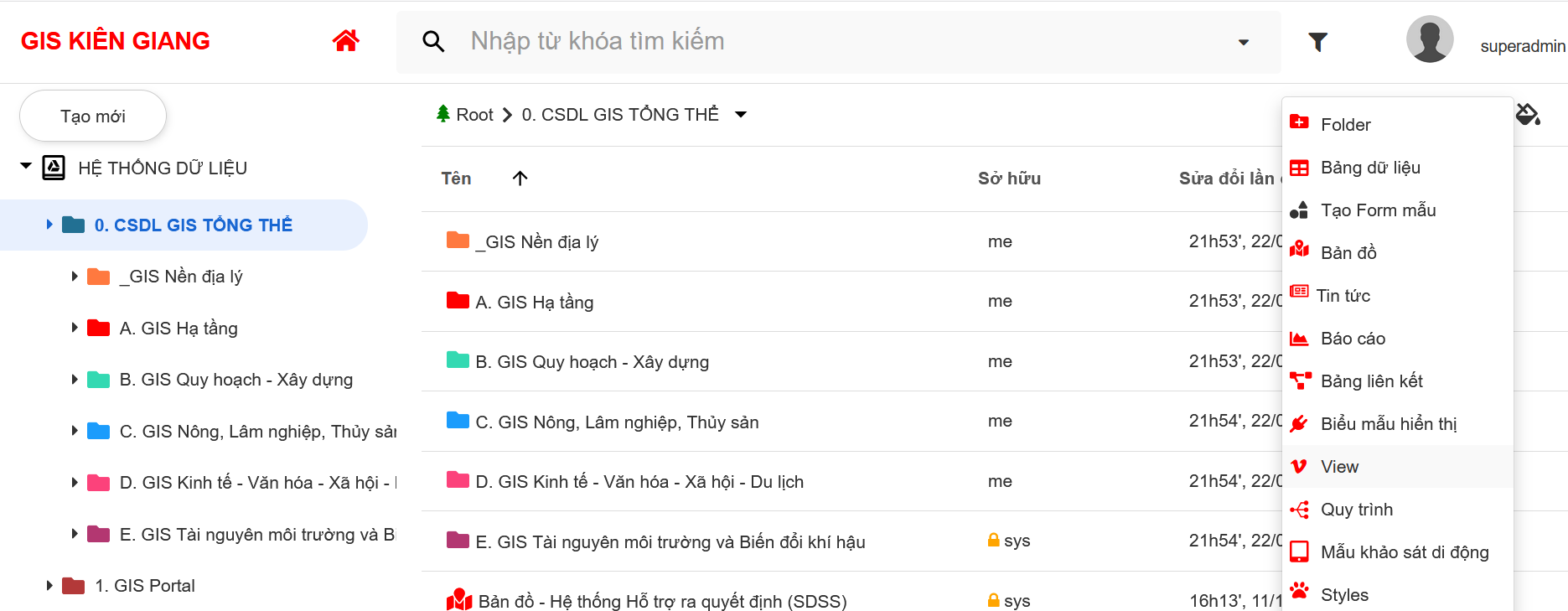Select the View menu entry
This screenshot has width=1568, height=611.
(x=1339, y=467)
